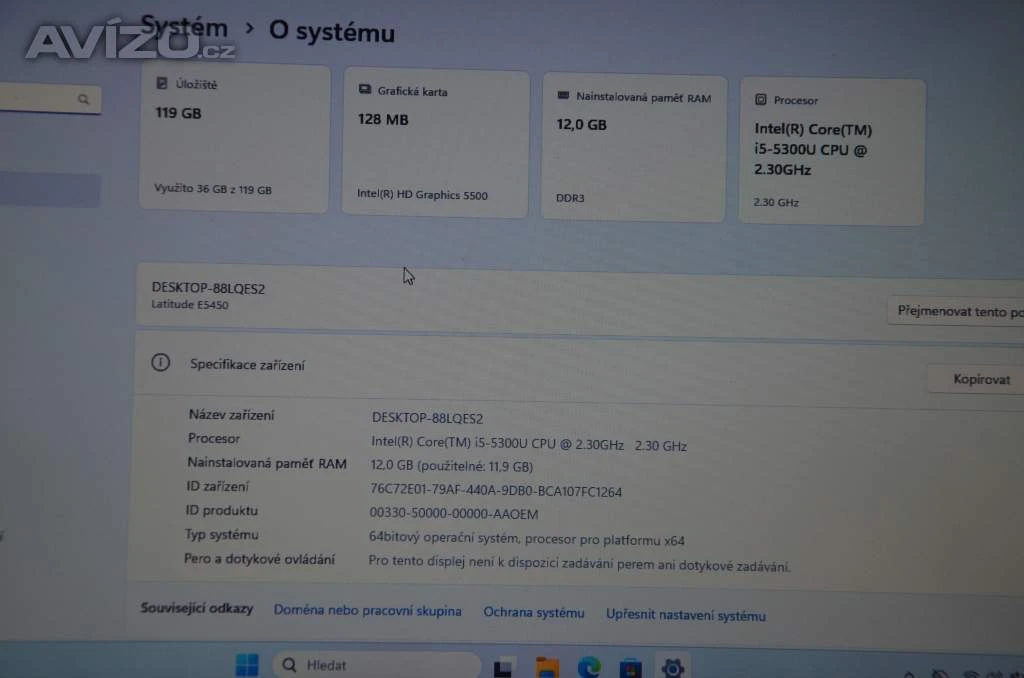Viewport: 1024px width, 678px height.
Task: Follow the Ochrana systému link
Action: [533, 613]
